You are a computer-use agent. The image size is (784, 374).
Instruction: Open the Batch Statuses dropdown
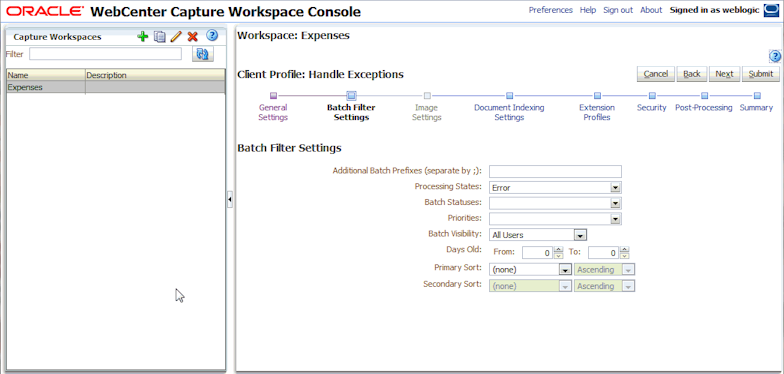[x=616, y=204]
